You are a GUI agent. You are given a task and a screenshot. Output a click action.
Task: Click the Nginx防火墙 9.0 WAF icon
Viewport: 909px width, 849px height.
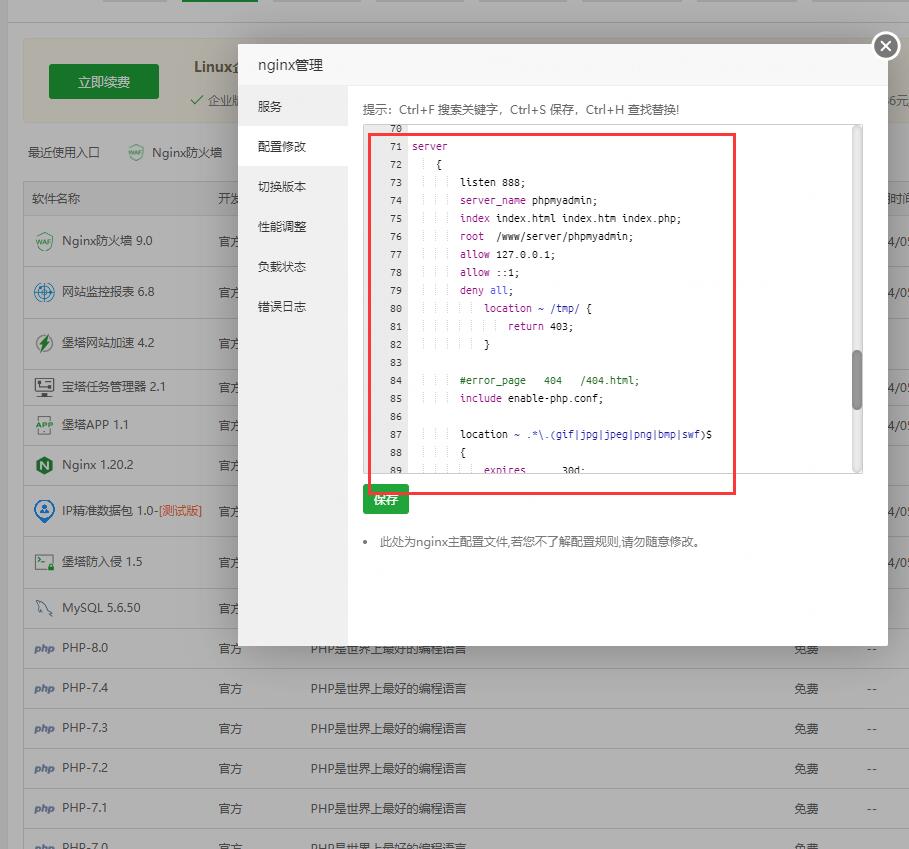tap(44, 241)
